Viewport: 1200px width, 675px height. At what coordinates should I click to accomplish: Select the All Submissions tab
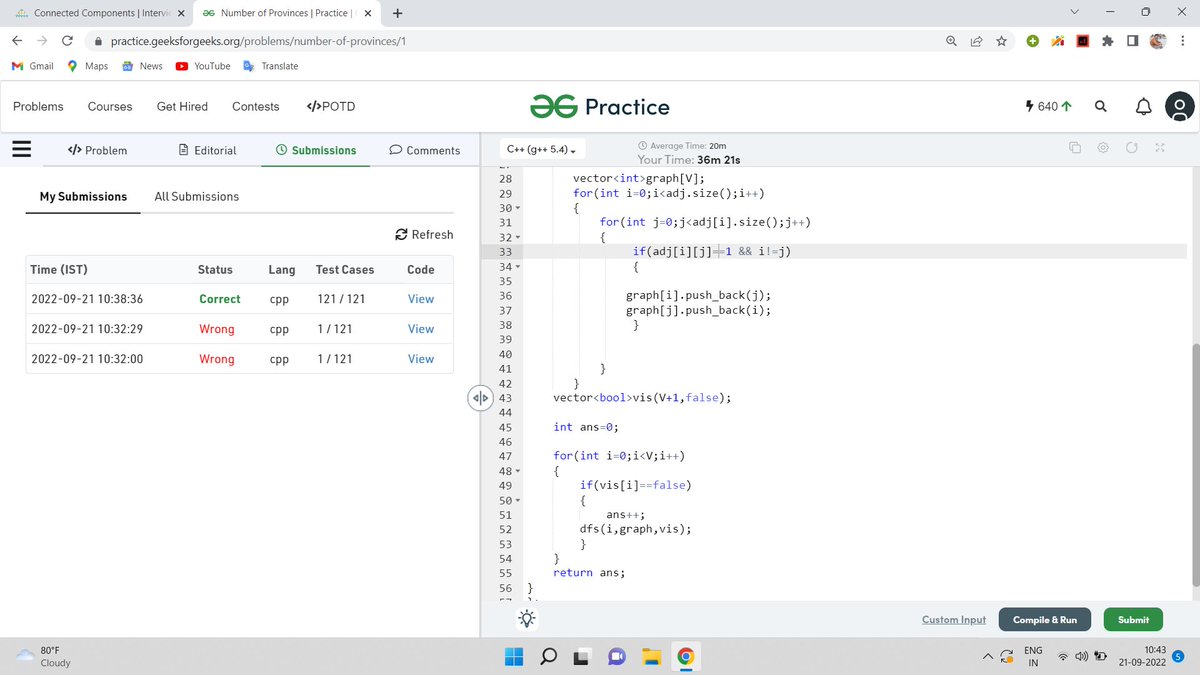[x=197, y=196]
